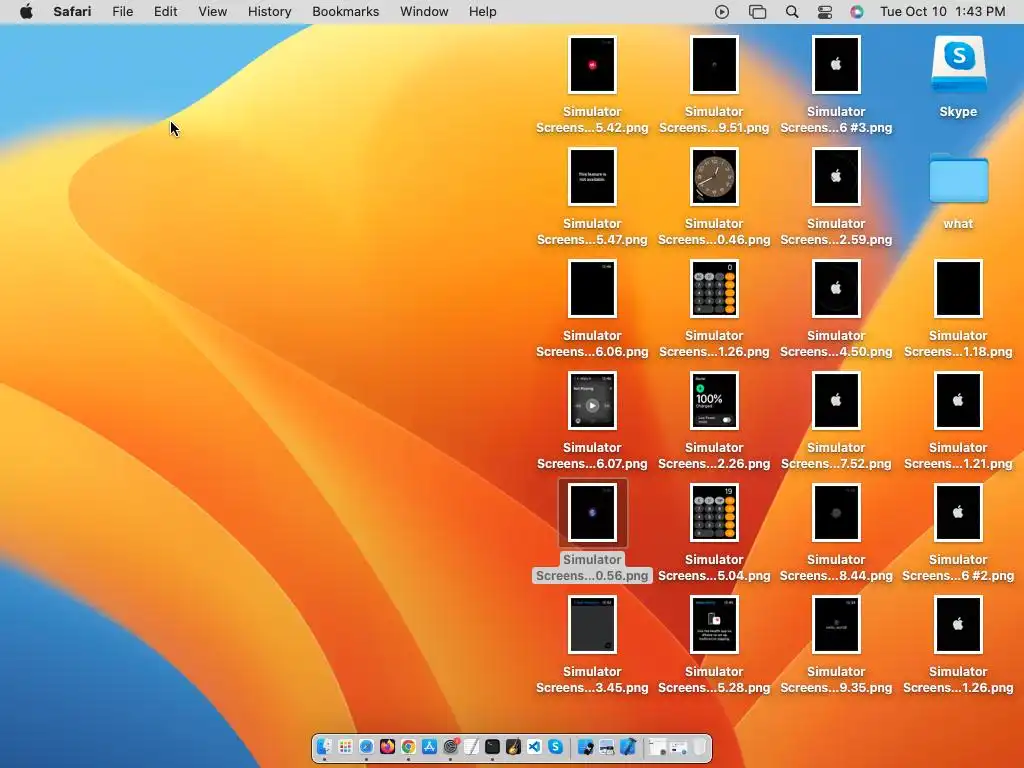Viewport: 1024px width, 768px height.
Task: Open Launchpad in the Dock
Action: tap(345, 746)
